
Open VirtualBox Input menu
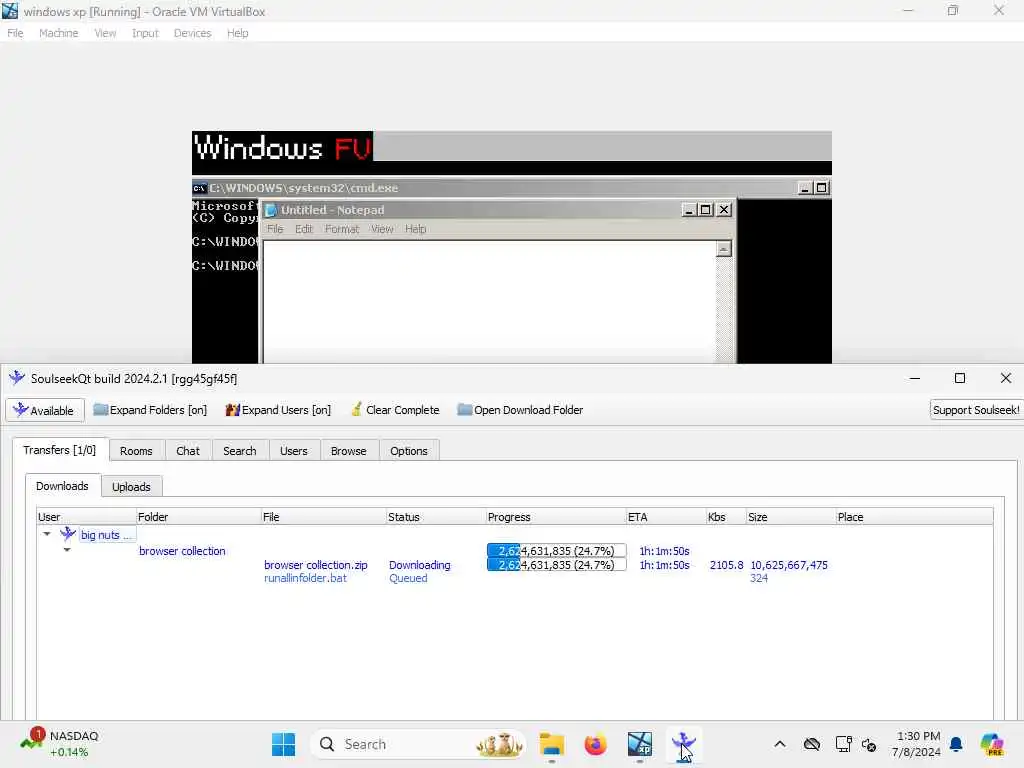(x=145, y=33)
